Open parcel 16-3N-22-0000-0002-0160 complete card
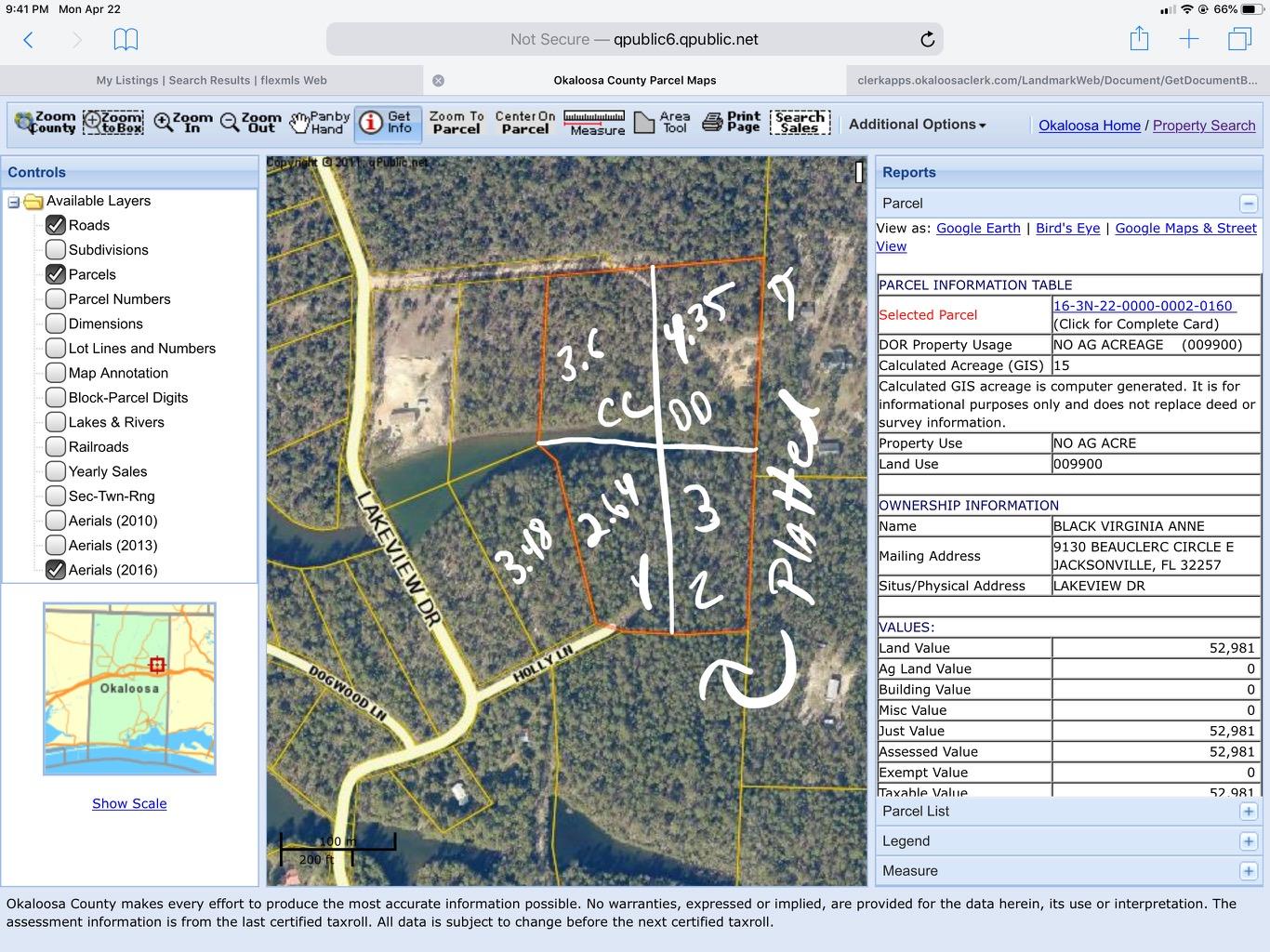Viewport: 1270px width, 952px height. coord(1144,306)
